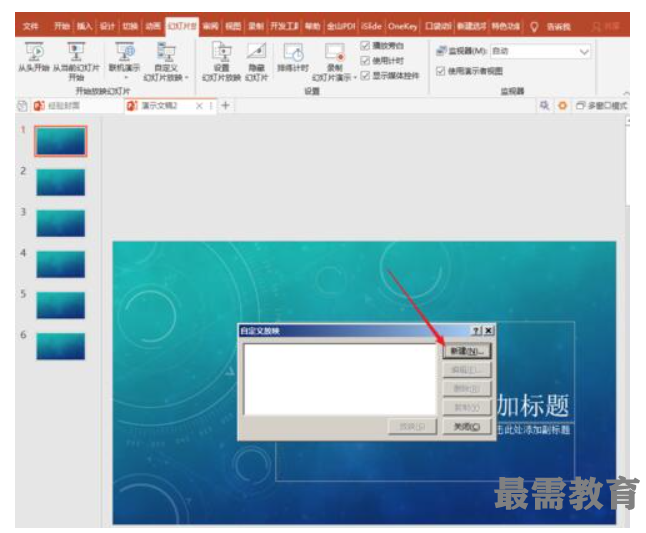Select slide 6 thumbnail
The image size is (646, 533).
click(61, 346)
